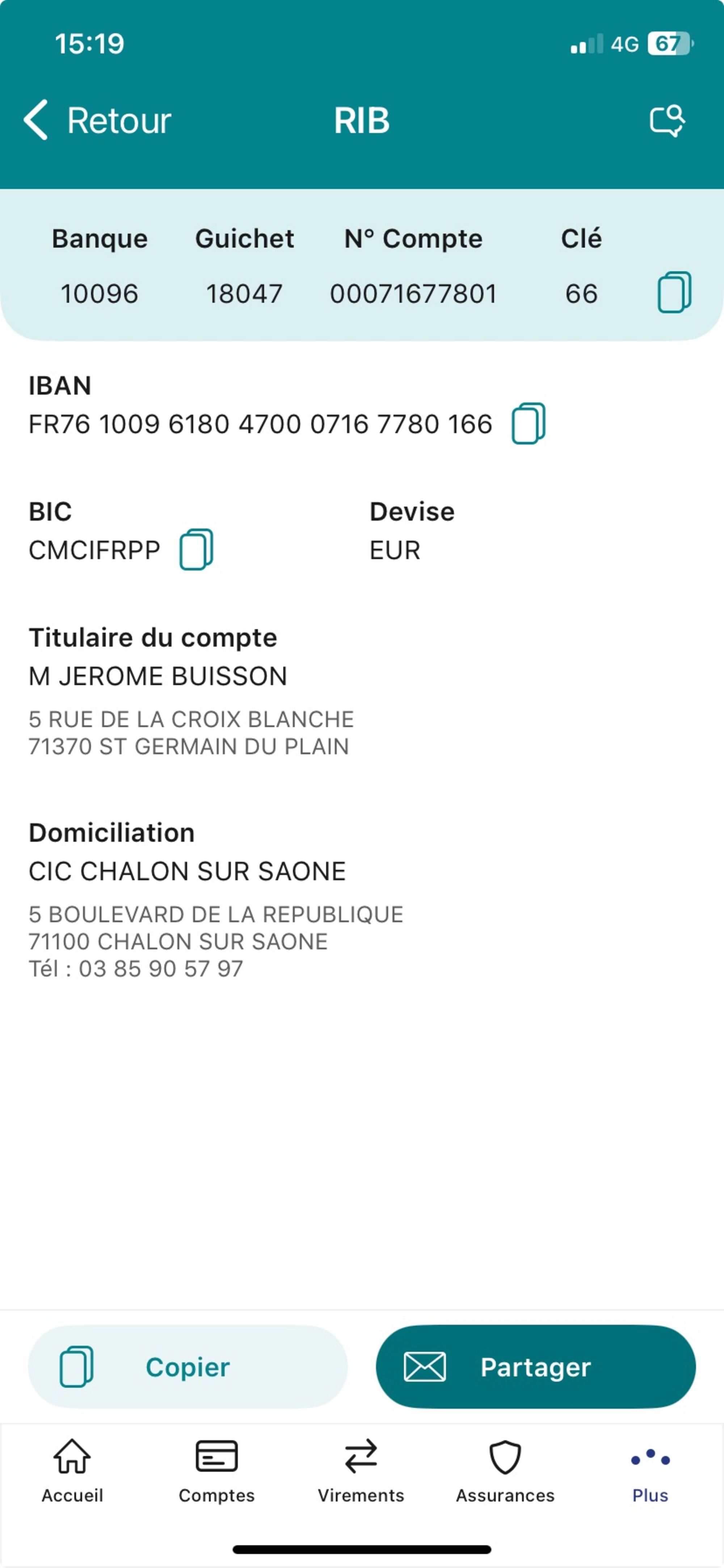This screenshot has width=724, height=1568.
Task: Tap the agency phone number
Action: (x=161, y=969)
